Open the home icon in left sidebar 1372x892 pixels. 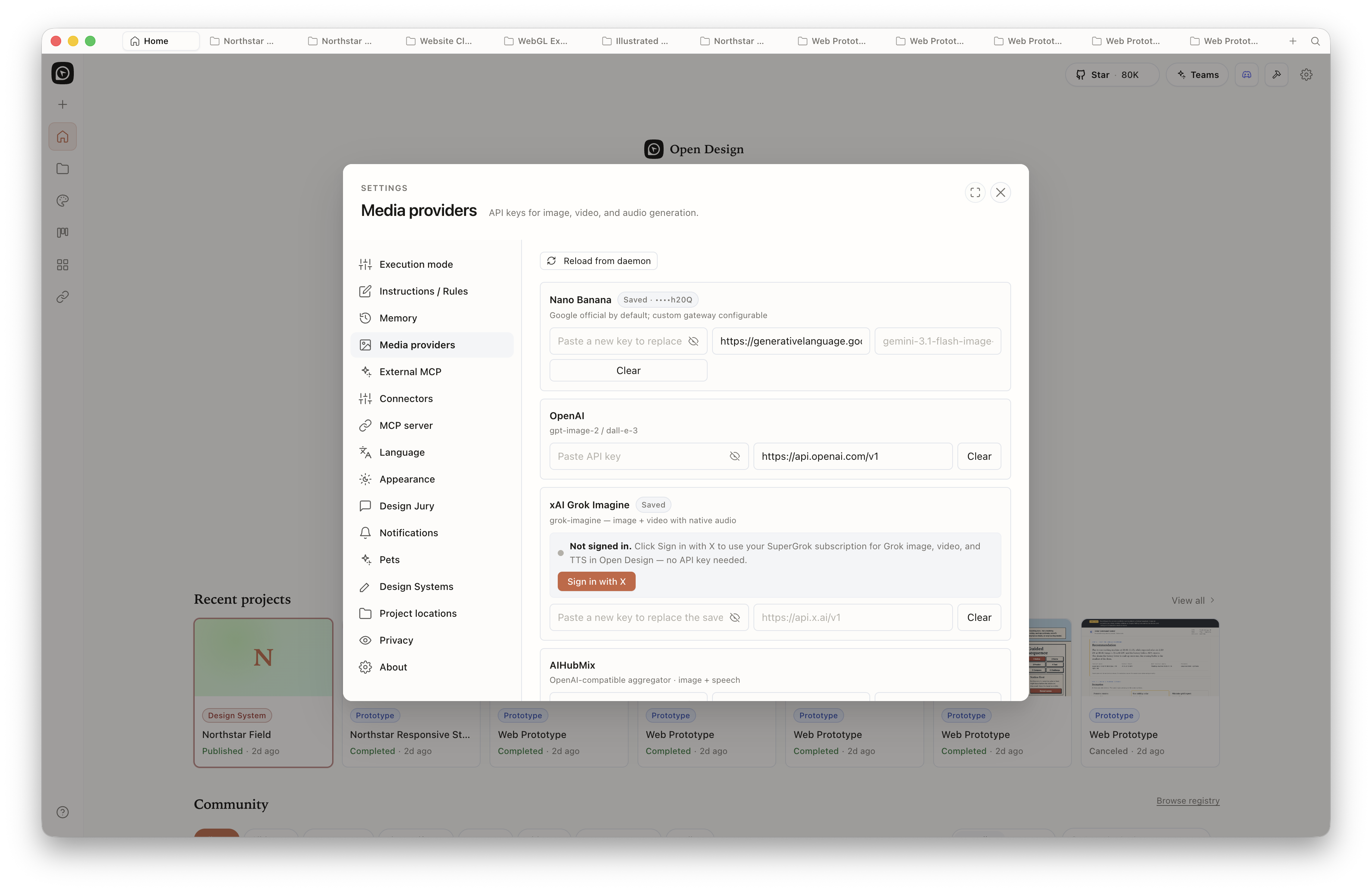coord(63,136)
